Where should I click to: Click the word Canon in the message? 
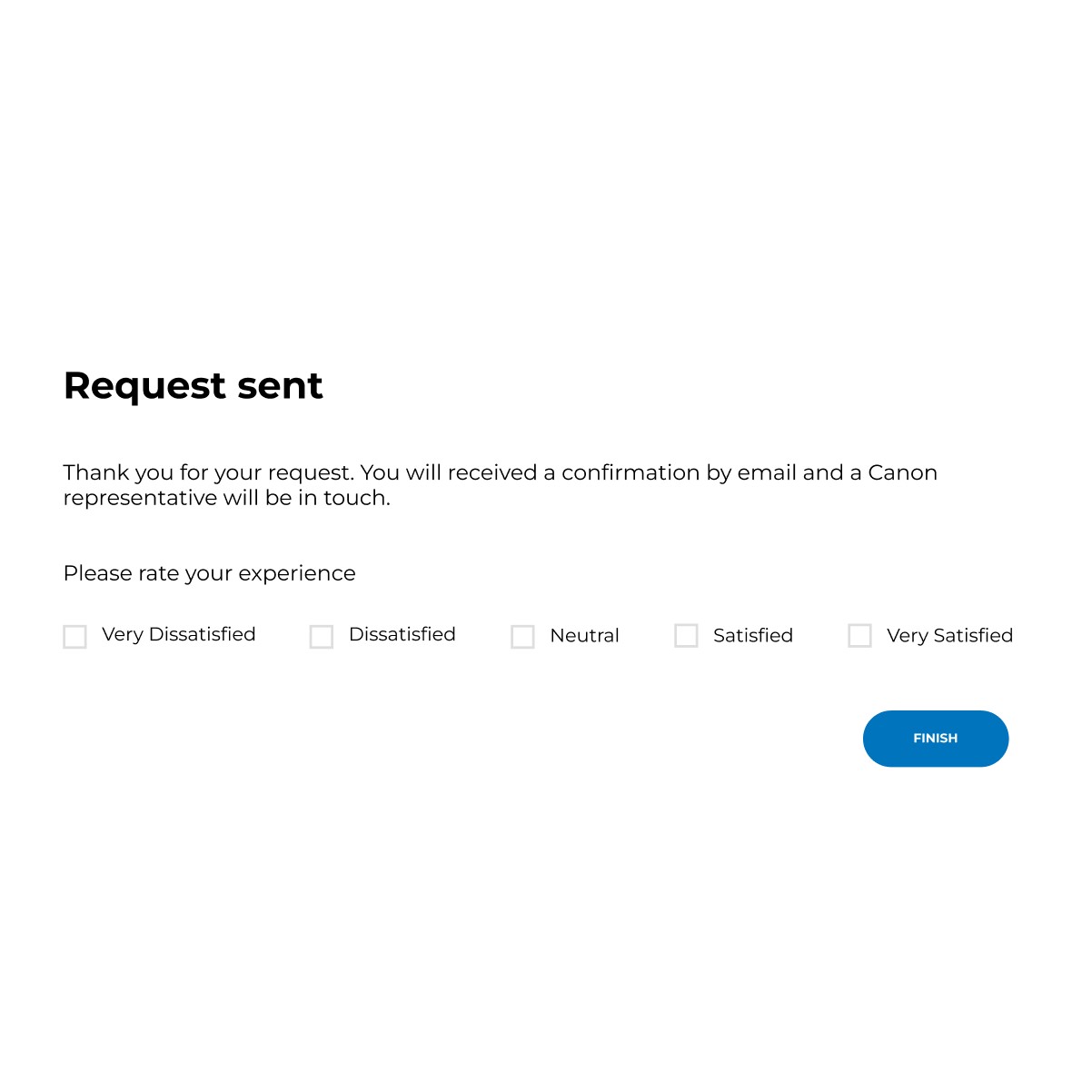click(x=903, y=472)
